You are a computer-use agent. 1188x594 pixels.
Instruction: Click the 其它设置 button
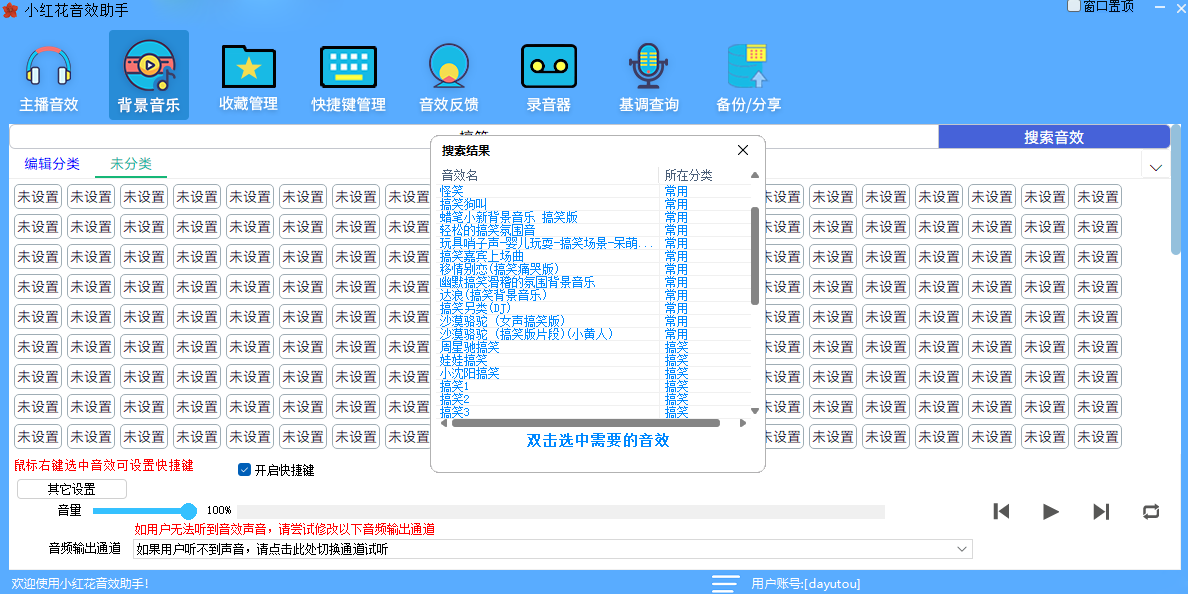tap(72, 489)
